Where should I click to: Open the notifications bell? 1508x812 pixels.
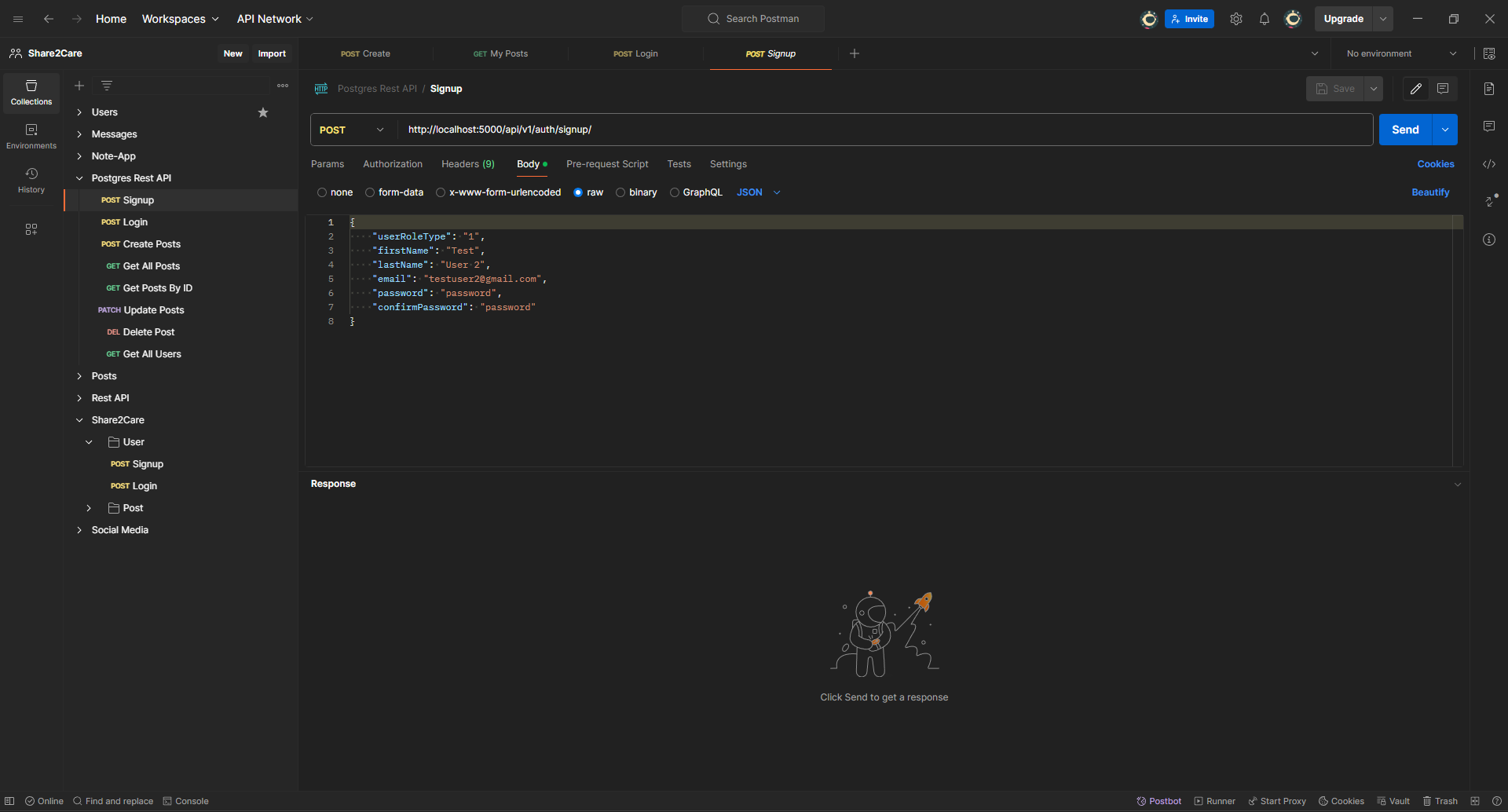click(x=1265, y=19)
